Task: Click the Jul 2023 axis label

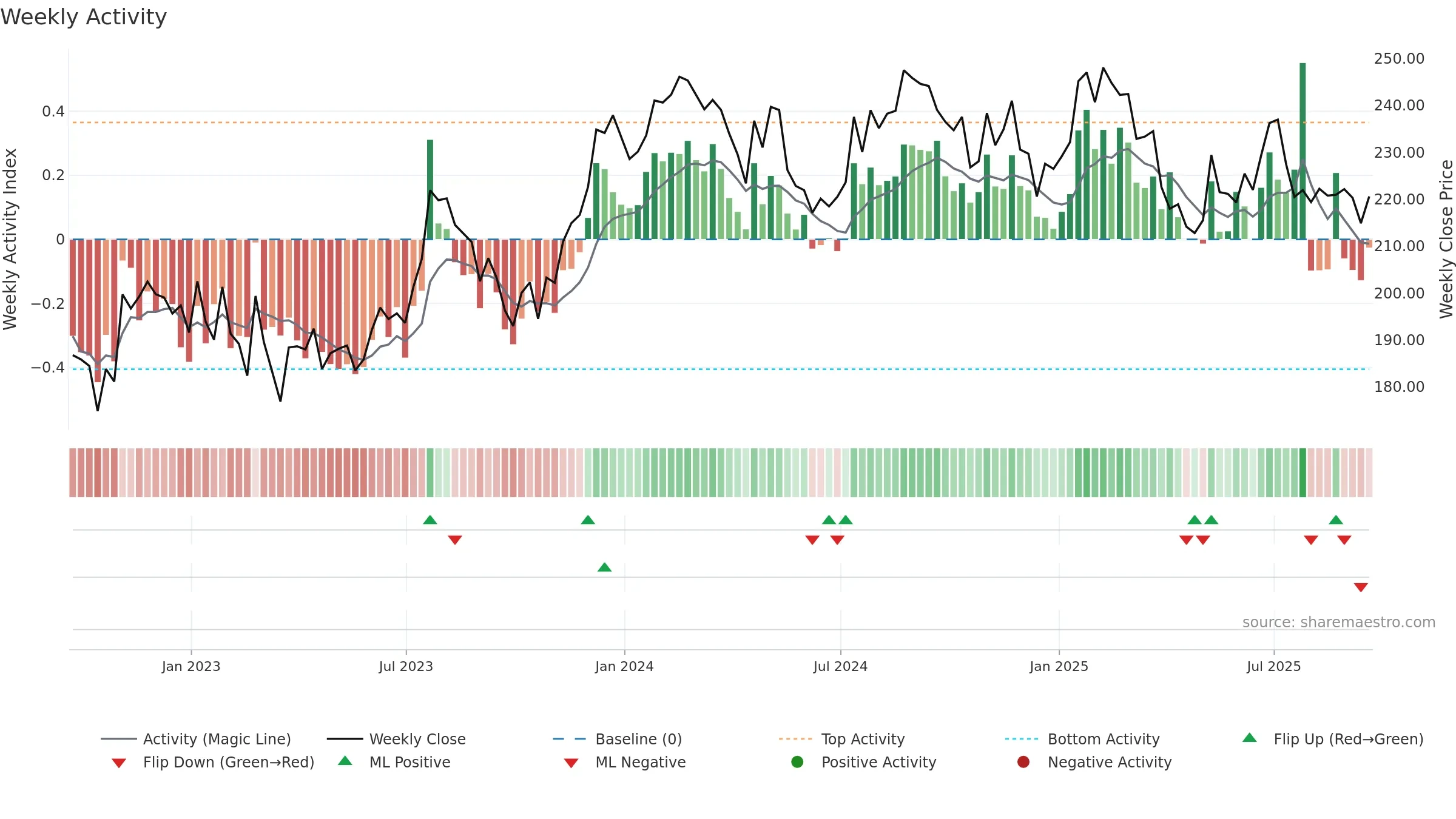Action: [x=406, y=666]
